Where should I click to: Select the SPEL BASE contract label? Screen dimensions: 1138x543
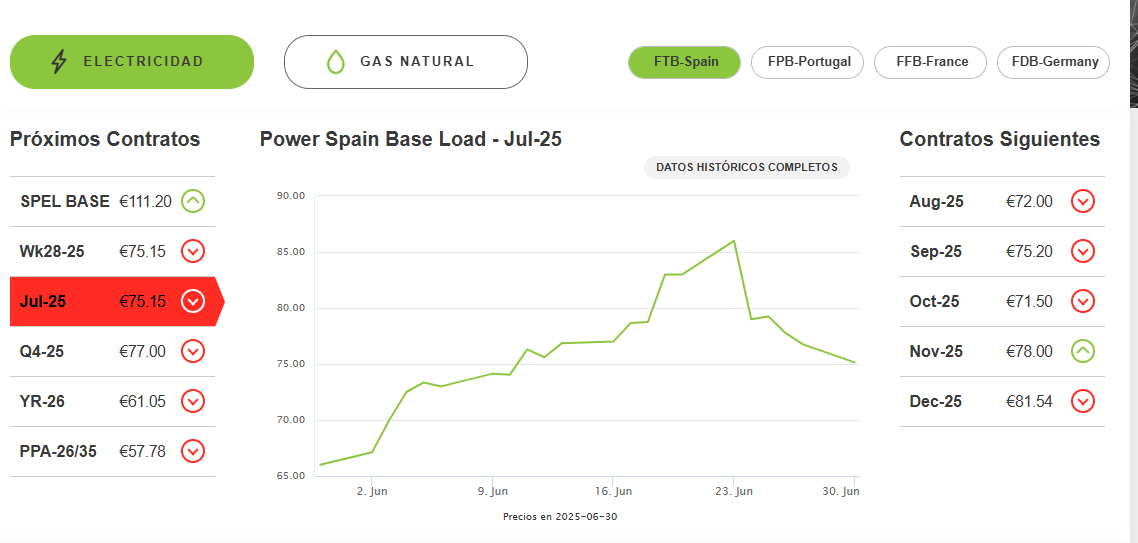(65, 201)
